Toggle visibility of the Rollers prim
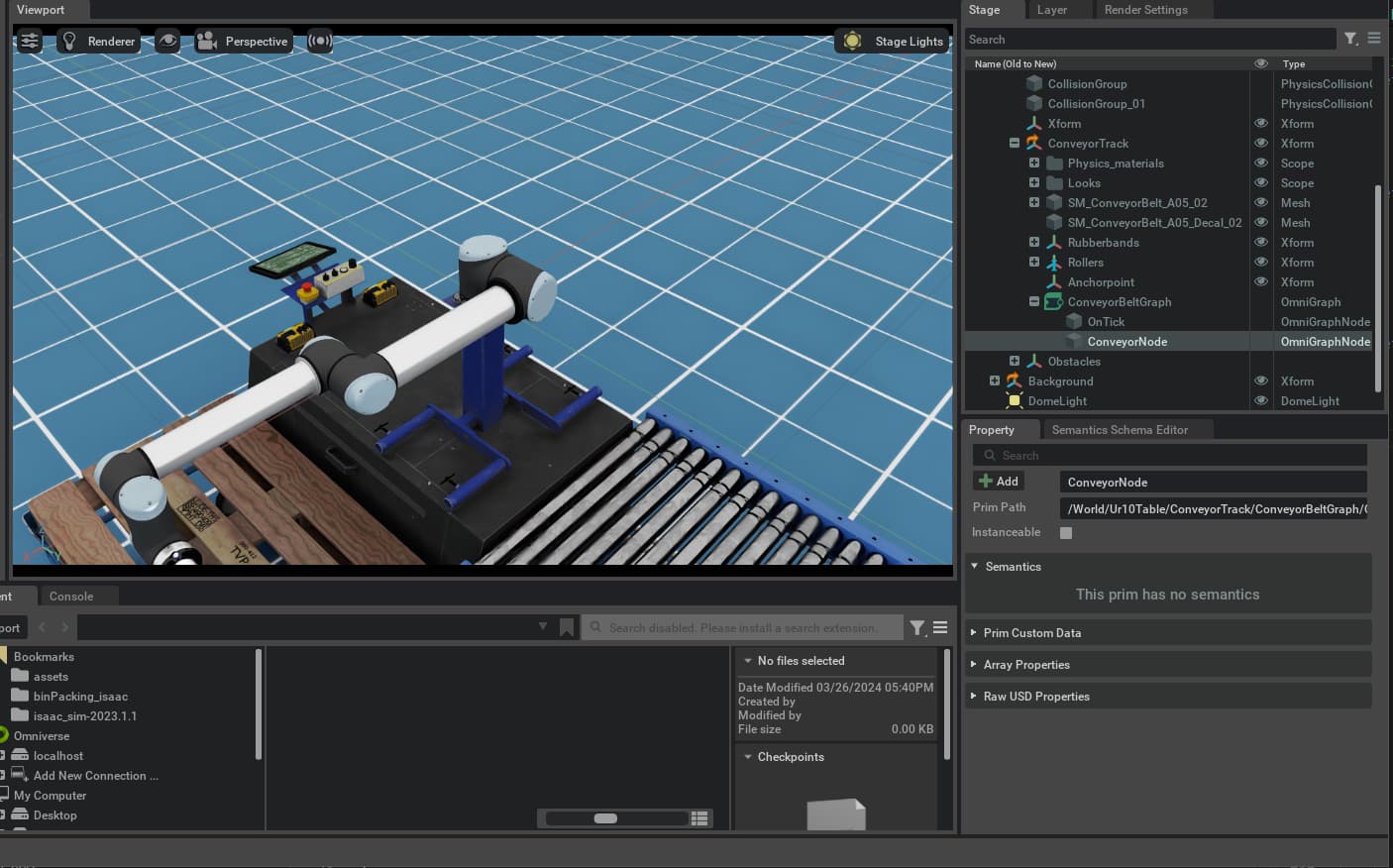This screenshot has width=1393, height=868. (x=1260, y=262)
